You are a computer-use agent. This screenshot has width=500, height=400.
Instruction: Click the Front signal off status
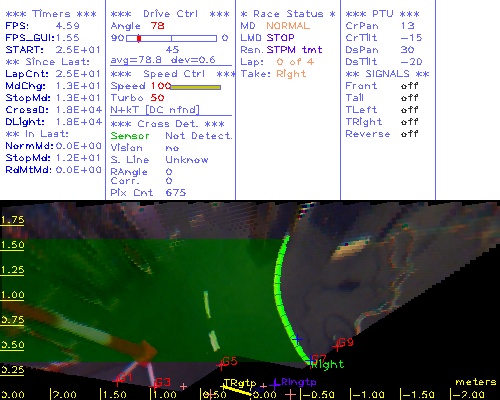(x=409, y=86)
